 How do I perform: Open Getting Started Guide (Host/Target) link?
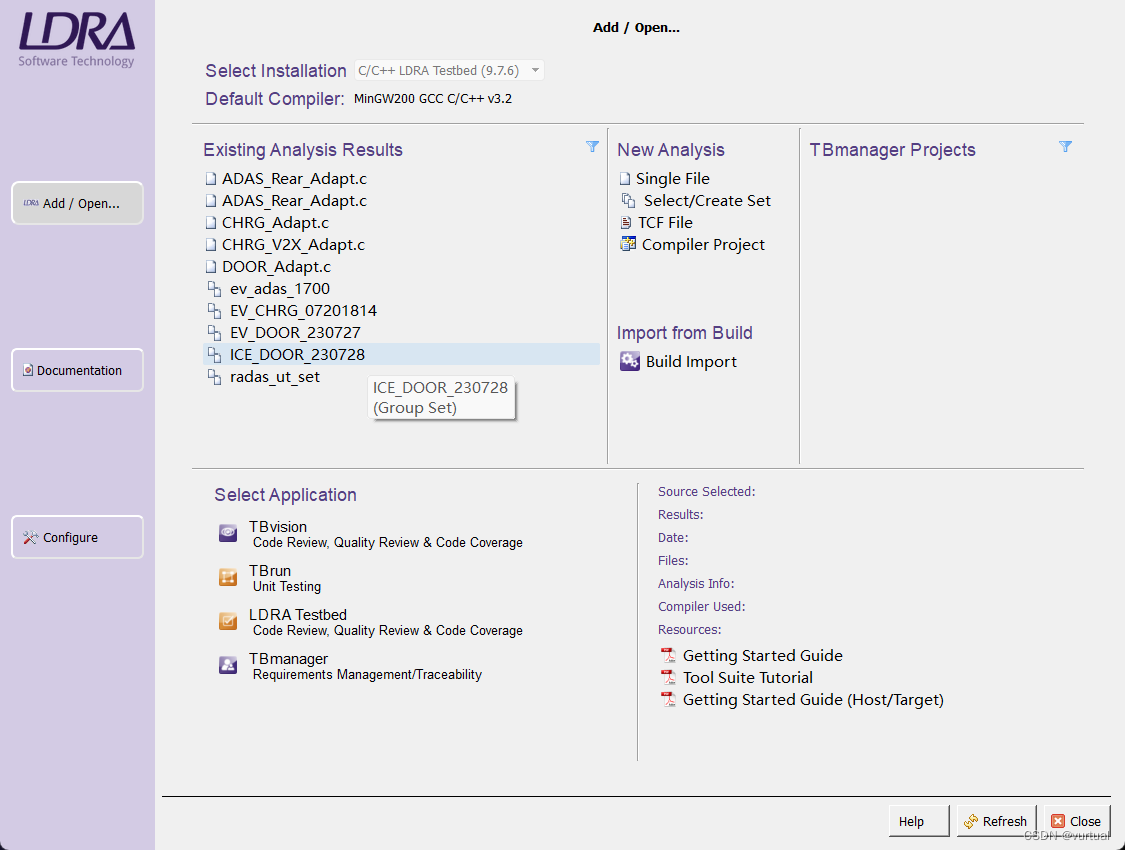(x=813, y=699)
